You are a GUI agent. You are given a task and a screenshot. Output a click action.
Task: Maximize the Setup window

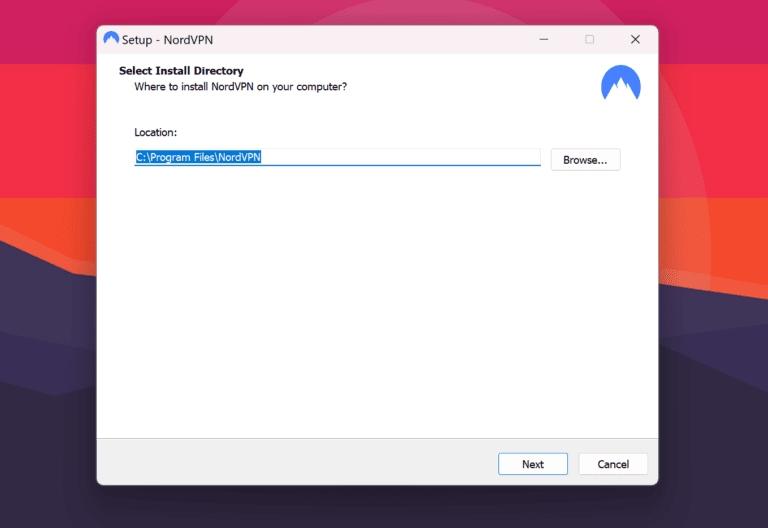(x=589, y=39)
